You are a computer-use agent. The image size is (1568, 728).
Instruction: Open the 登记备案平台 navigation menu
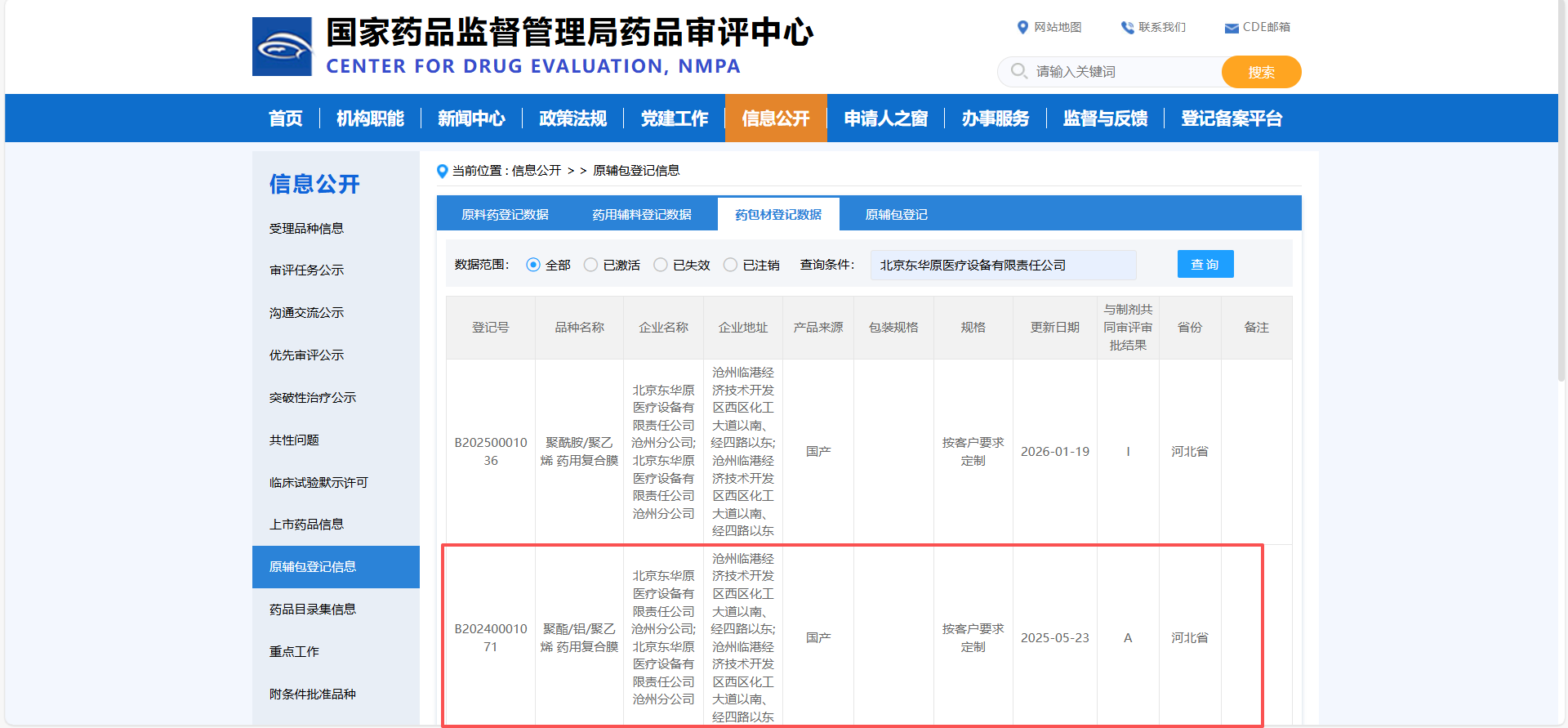click(x=1232, y=118)
